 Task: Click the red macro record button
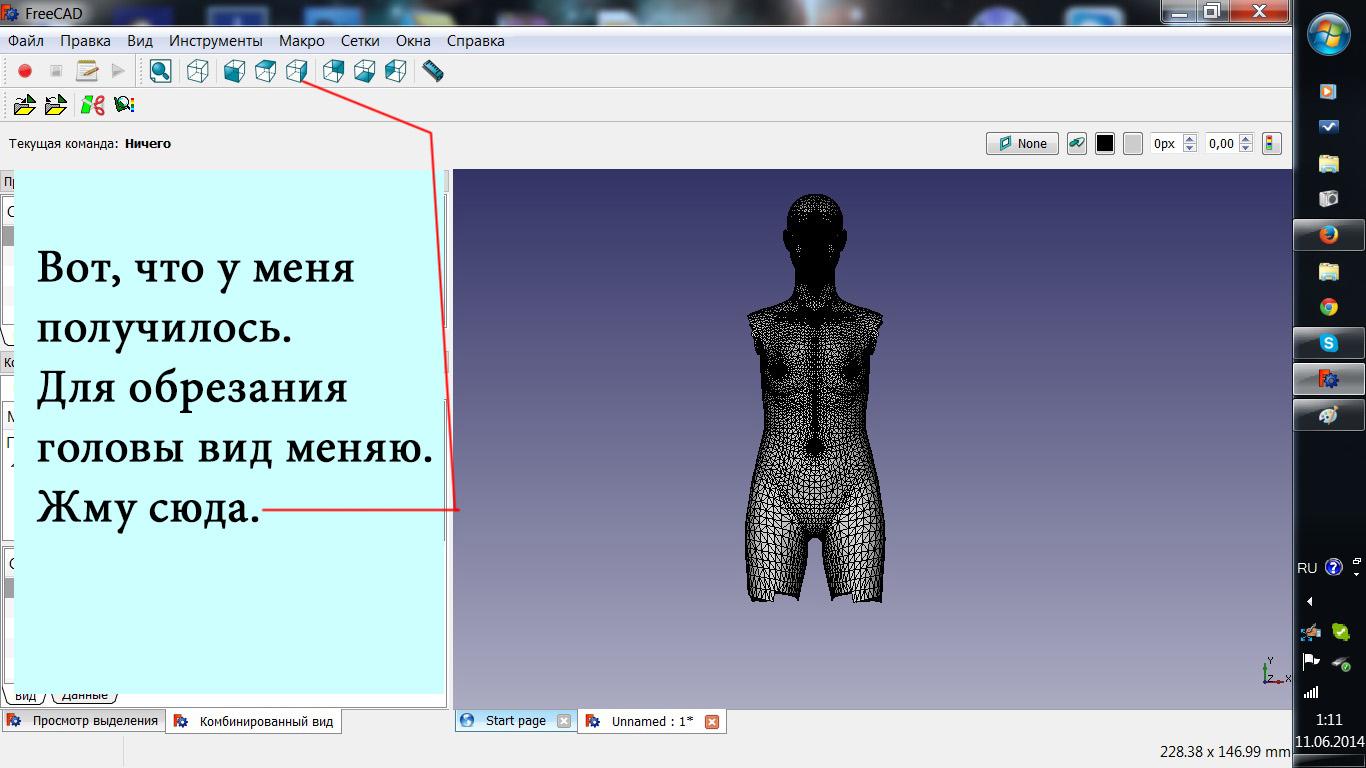[x=25, y=71]
